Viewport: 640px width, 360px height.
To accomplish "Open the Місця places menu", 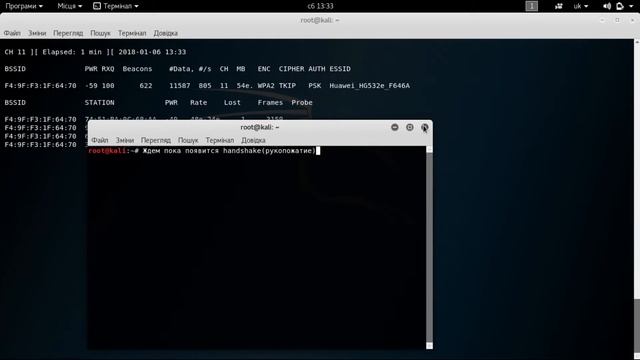I will coord(69,6).
